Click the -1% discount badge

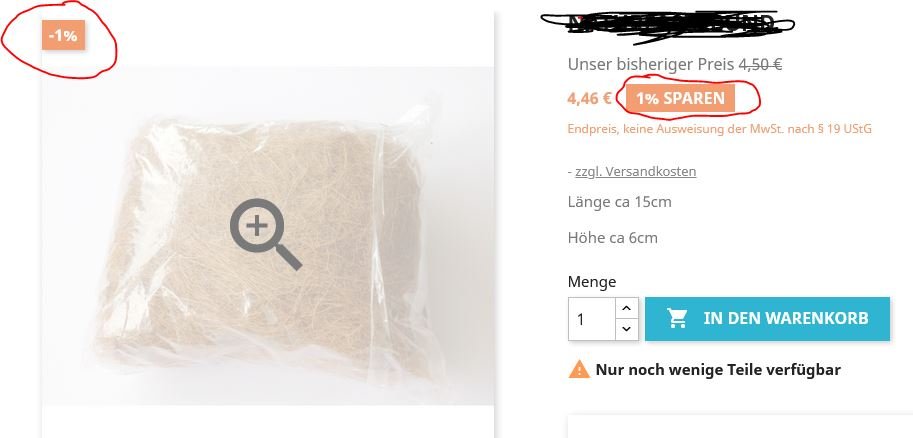pos(63,35)
